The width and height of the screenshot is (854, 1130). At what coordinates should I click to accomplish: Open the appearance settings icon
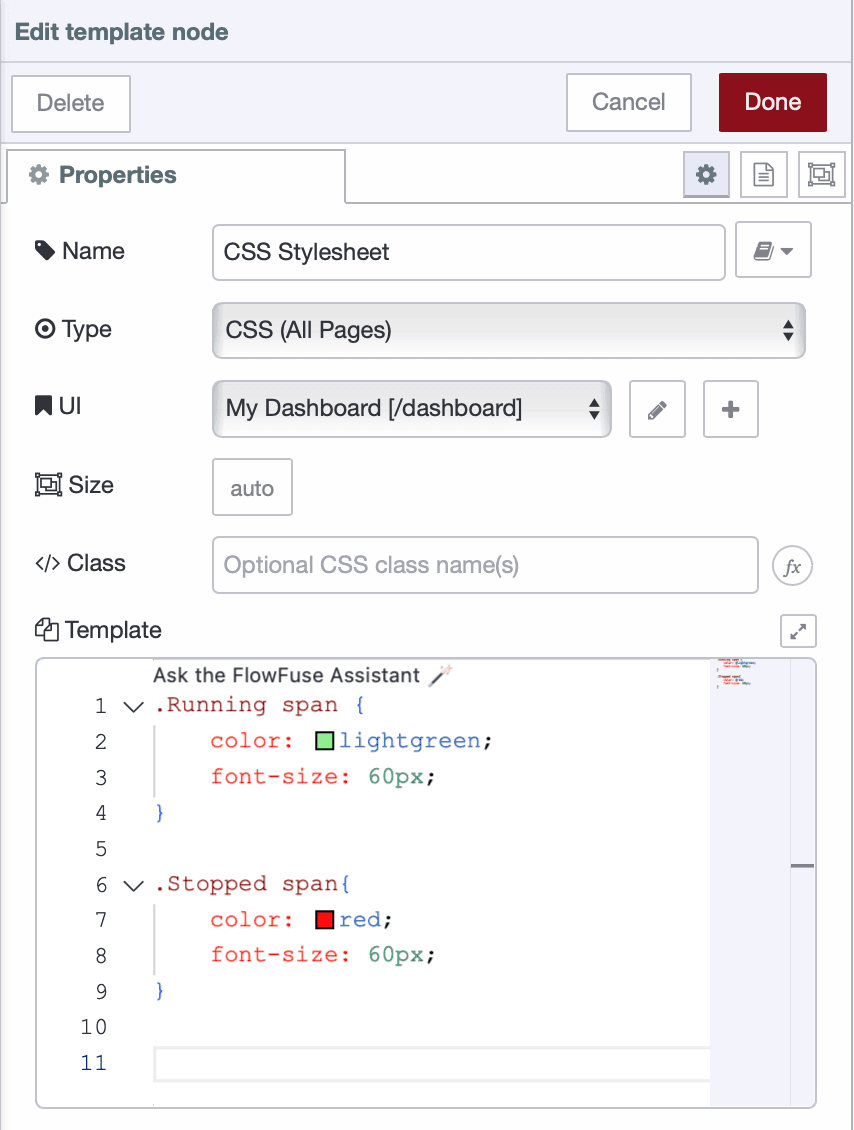point(821,174)
